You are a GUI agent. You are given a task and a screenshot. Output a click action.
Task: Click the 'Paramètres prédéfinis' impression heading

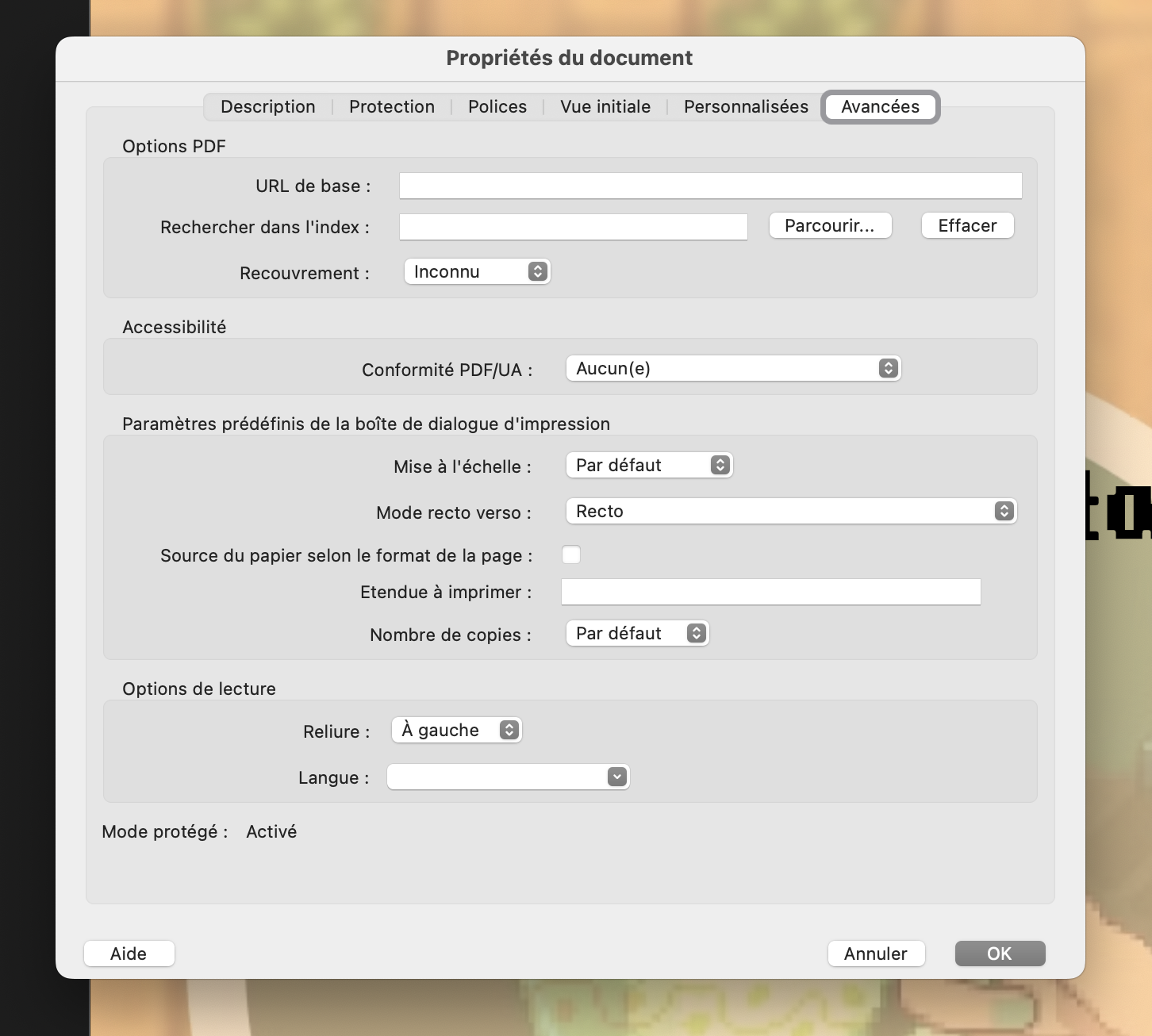click(367, 424)
